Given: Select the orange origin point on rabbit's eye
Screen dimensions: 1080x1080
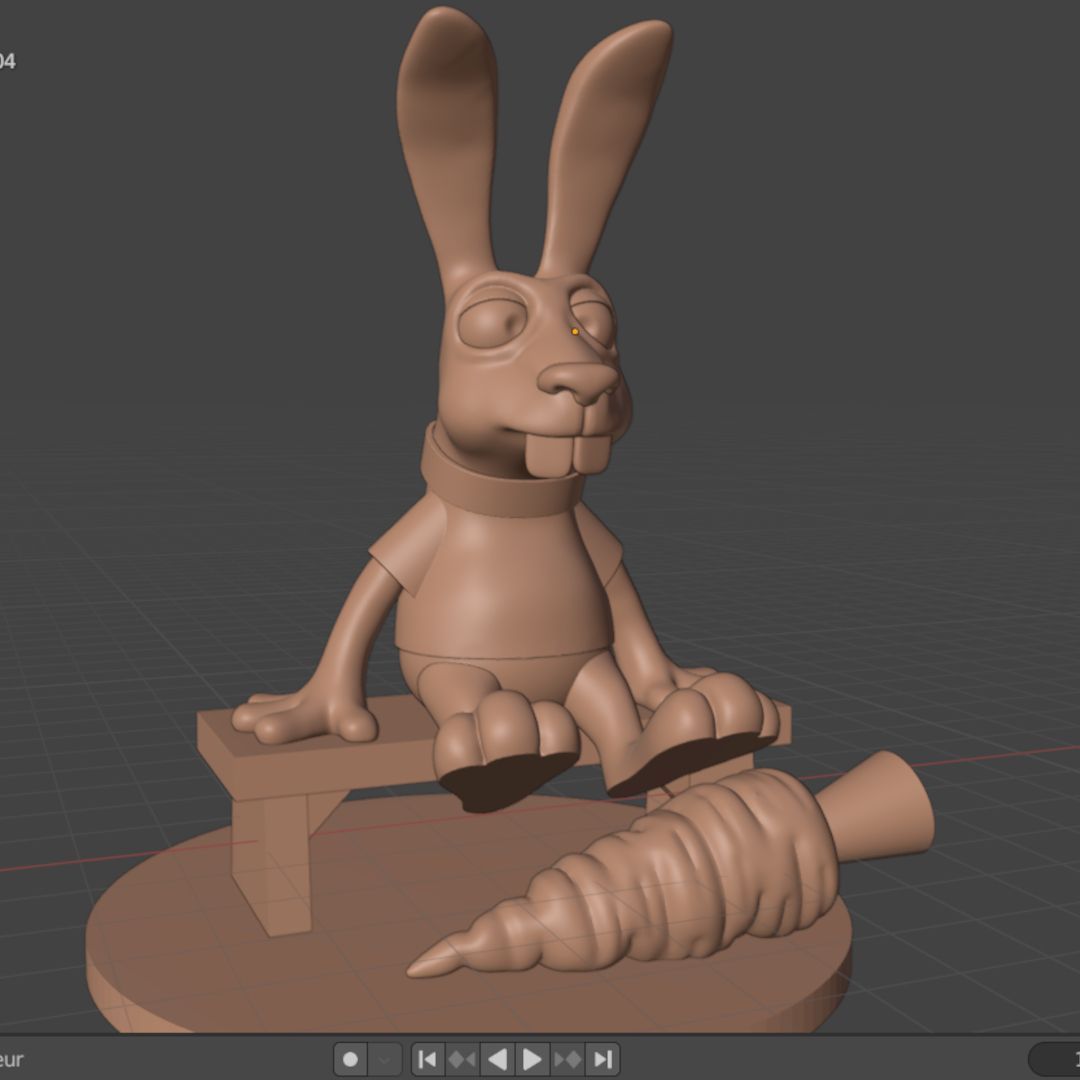Looking at the screenshot, I should (575, 331).
